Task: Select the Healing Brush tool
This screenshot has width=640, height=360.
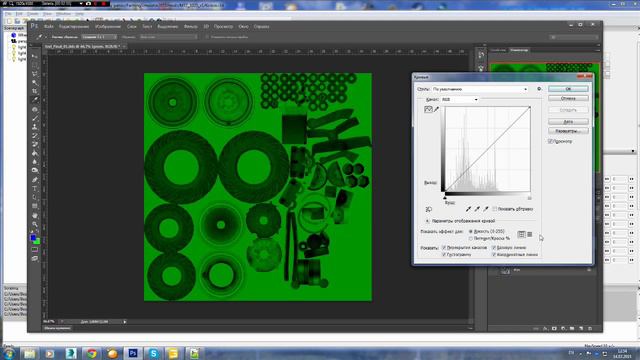Action: pyautogui.click(x=35, y=109)
